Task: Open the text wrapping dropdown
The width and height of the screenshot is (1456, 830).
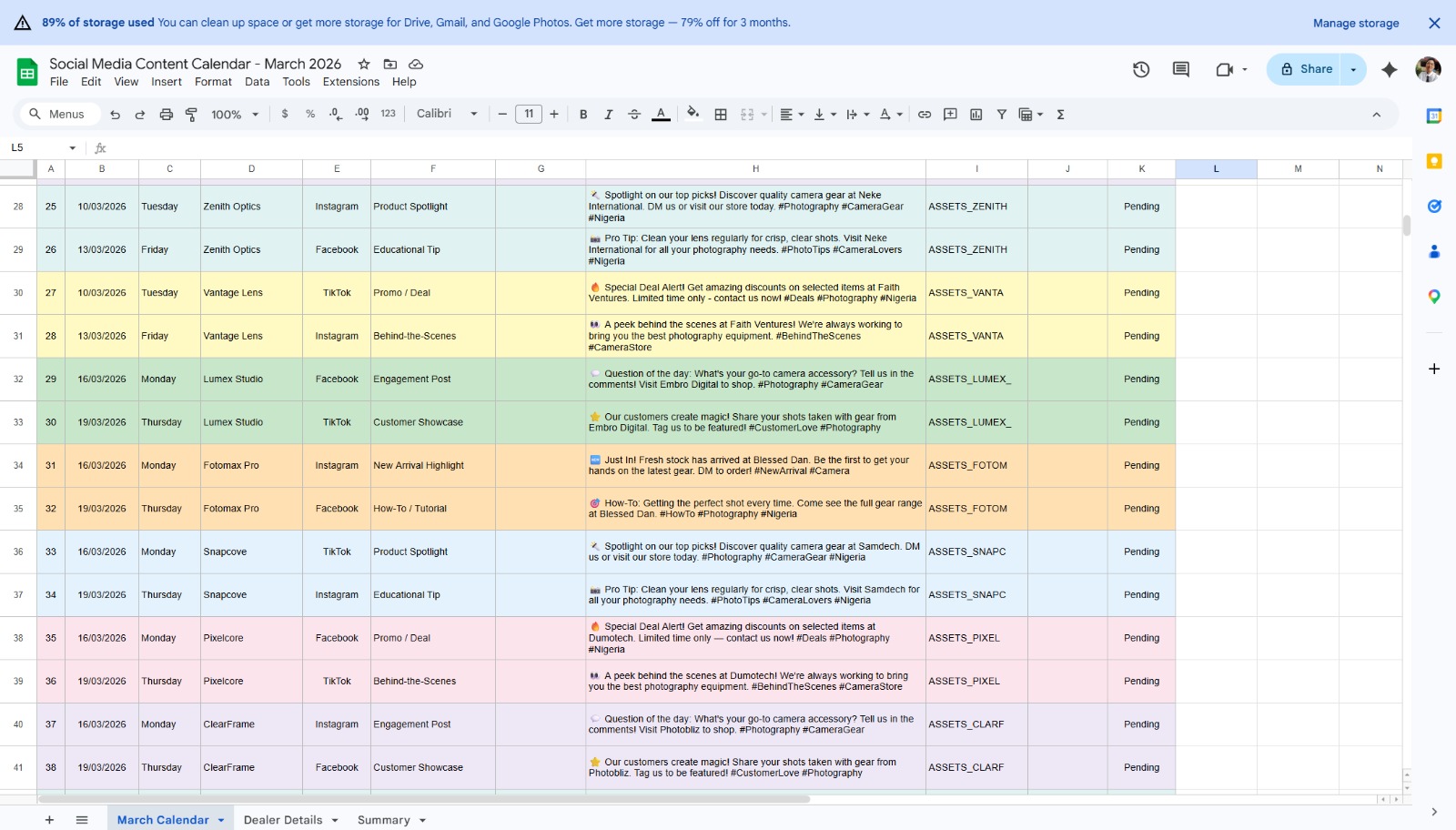Action: pos(857,115)
